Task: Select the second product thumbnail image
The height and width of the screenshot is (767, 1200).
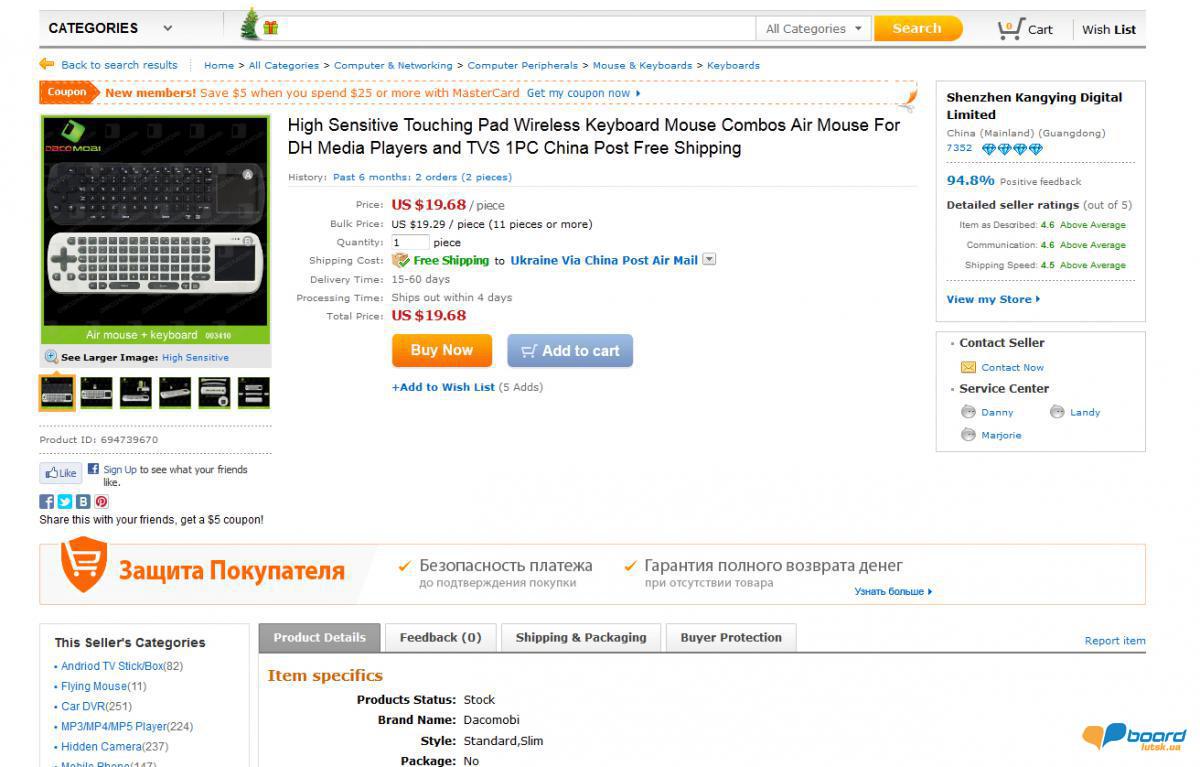Action: pyautogui.click(x=97, y=393)
